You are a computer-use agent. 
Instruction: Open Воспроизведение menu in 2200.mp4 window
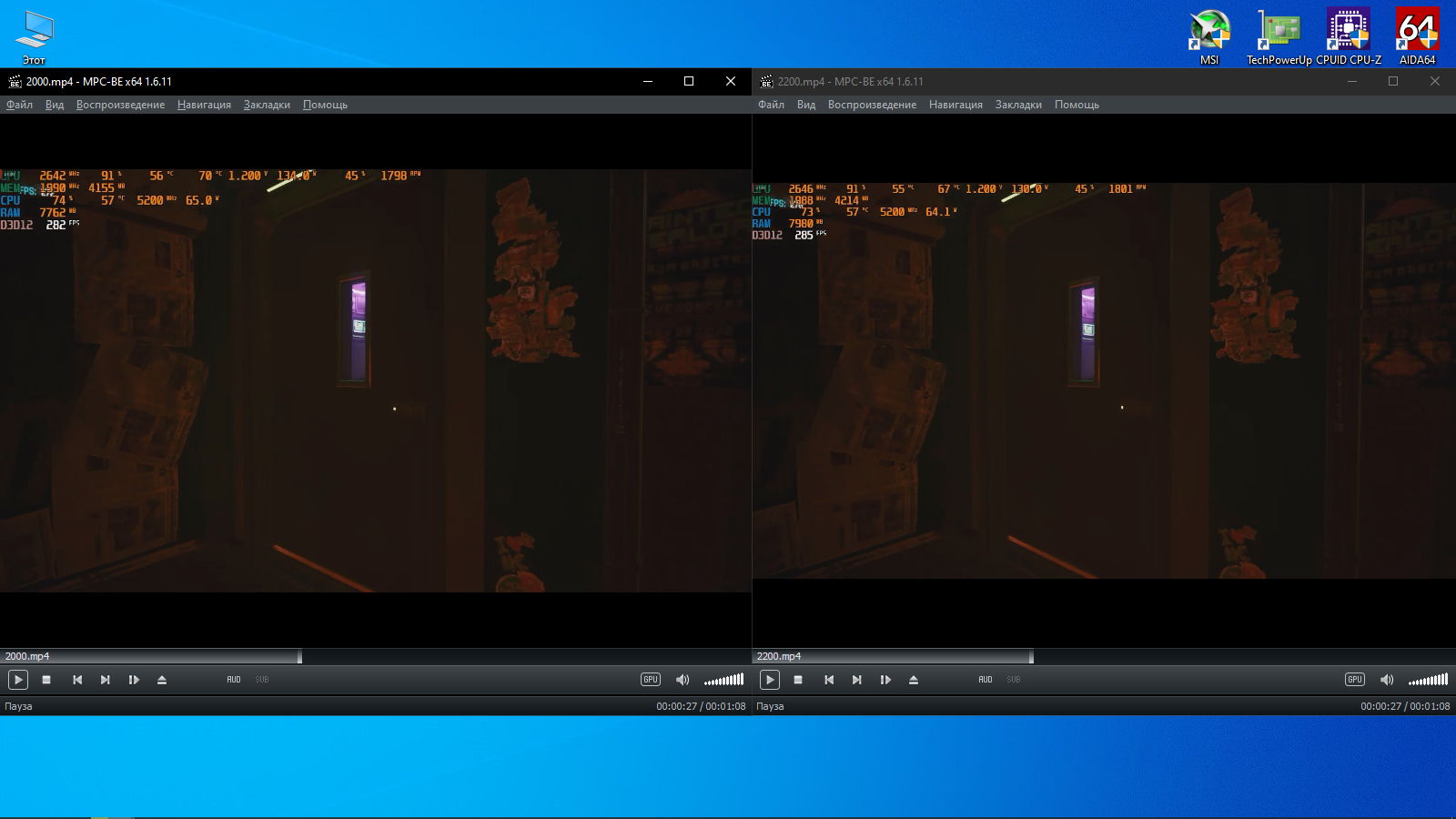coord(872,105)
